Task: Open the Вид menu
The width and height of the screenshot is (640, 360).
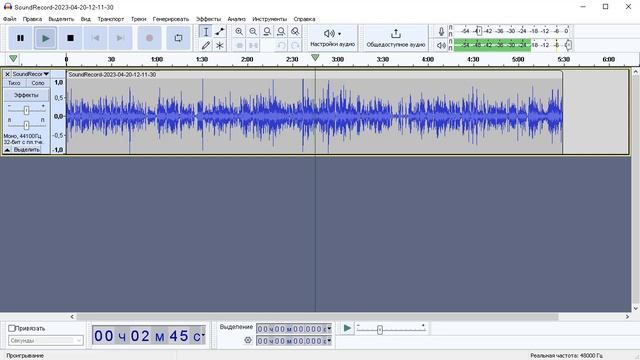Action: point(85,19)
